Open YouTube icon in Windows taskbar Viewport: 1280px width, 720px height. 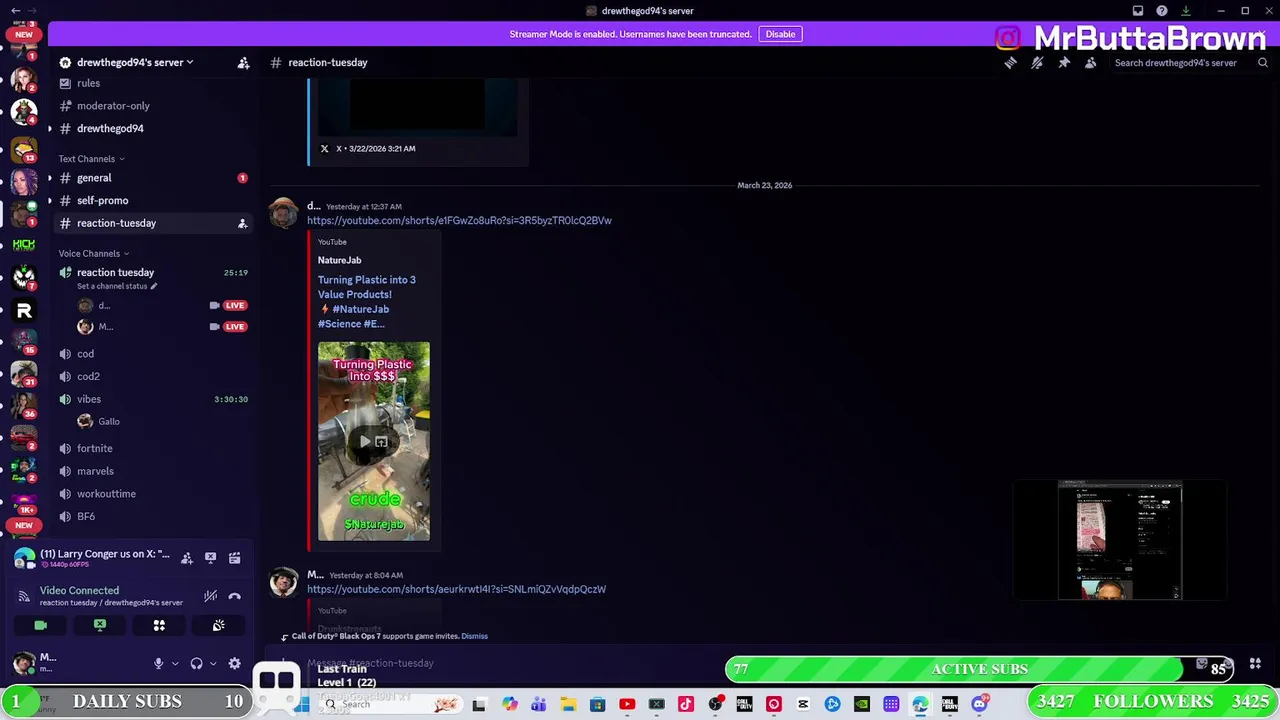pyautogui.click(x=627, y=705)
